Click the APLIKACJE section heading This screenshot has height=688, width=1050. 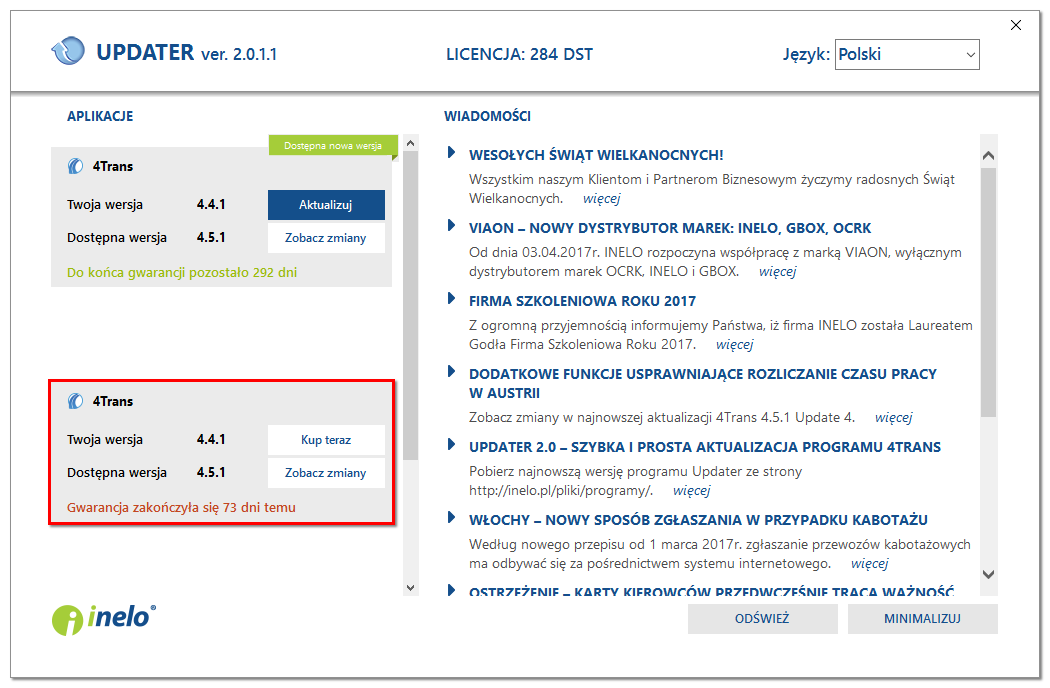100,117
